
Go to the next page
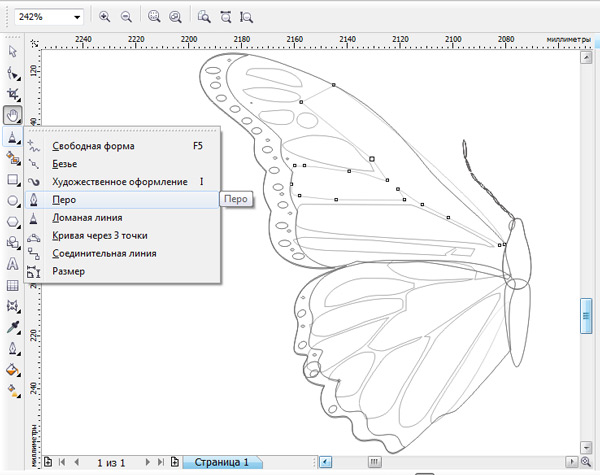tap(147, 462)
